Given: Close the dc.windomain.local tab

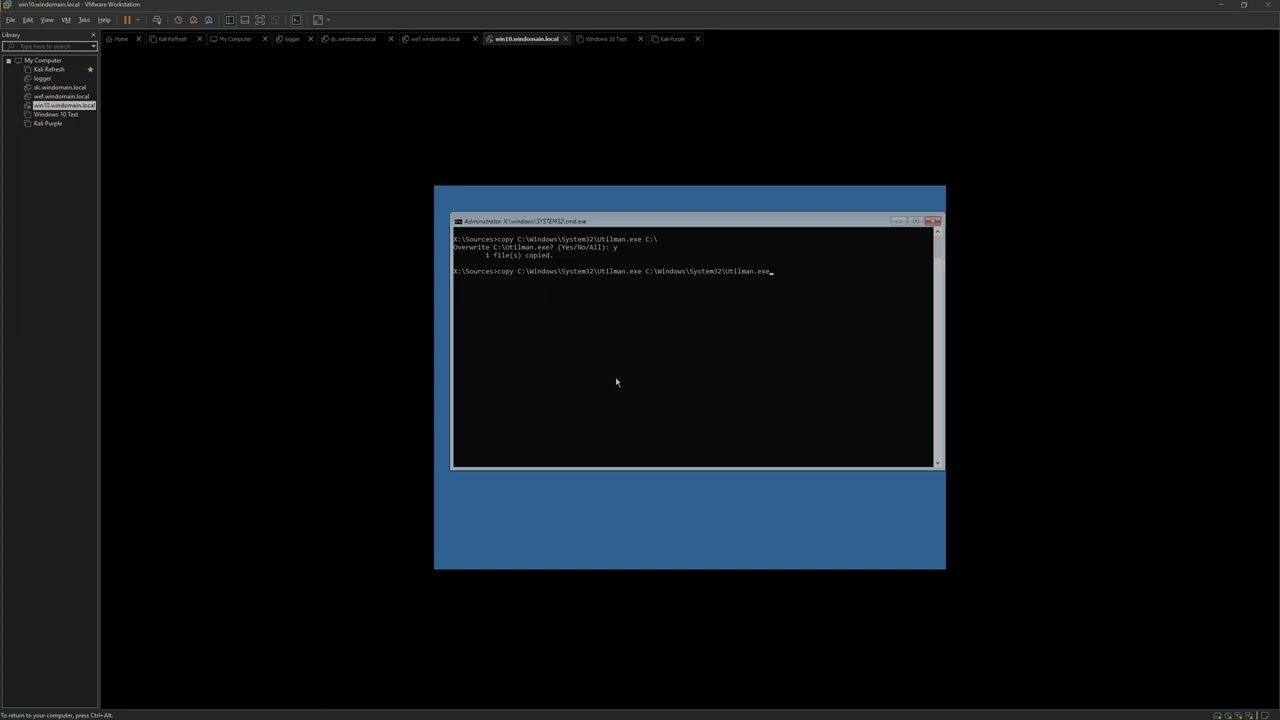Looking at the screenshot, I should [x=391, y=39].
